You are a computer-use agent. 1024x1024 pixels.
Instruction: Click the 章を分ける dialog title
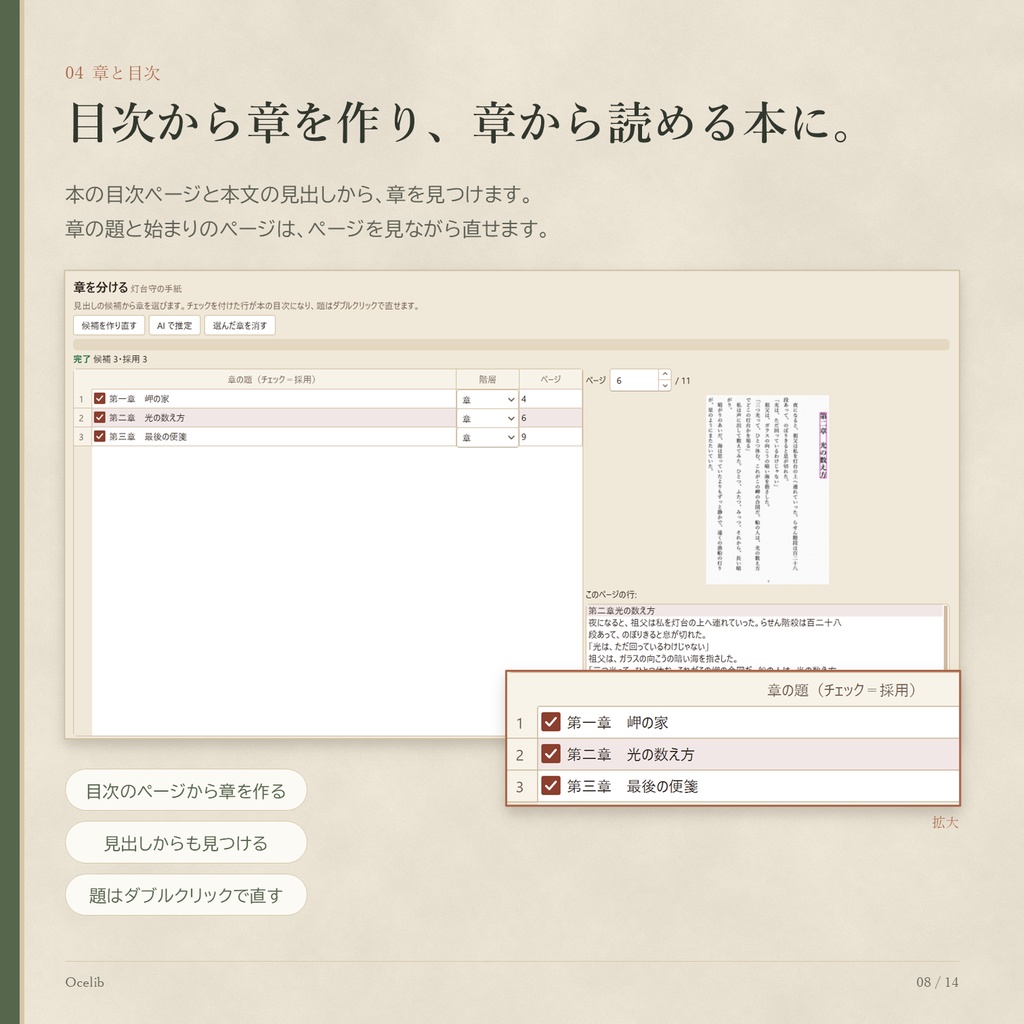coord(101,287)
